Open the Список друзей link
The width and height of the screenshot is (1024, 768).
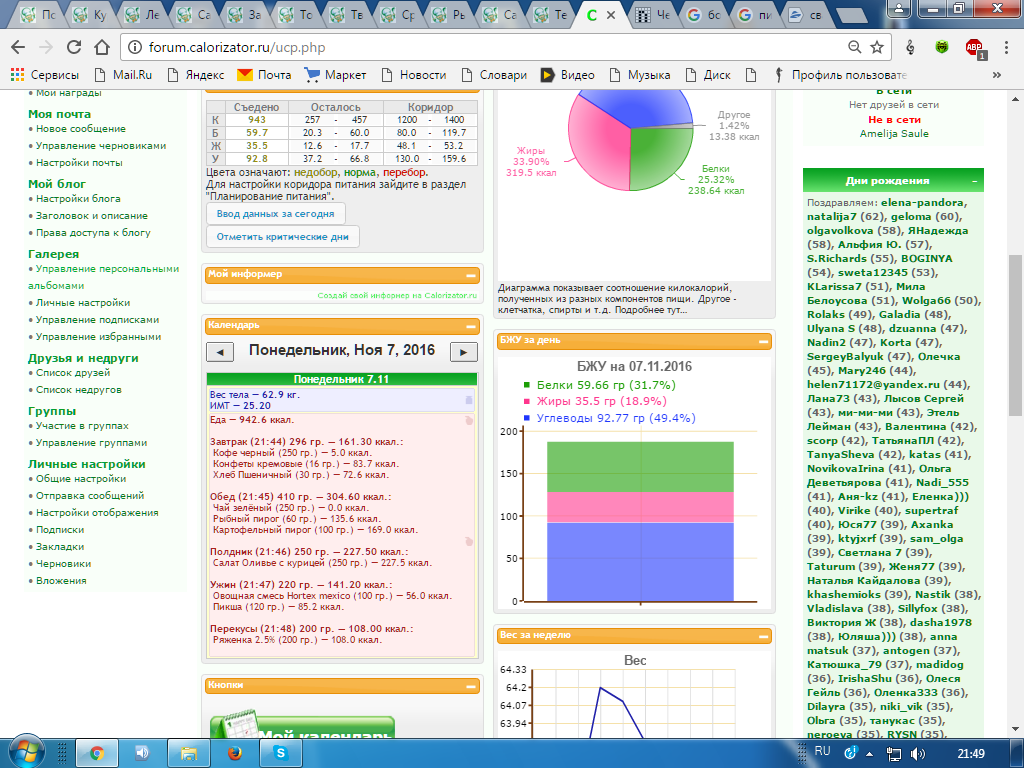[x=73, y=372]
